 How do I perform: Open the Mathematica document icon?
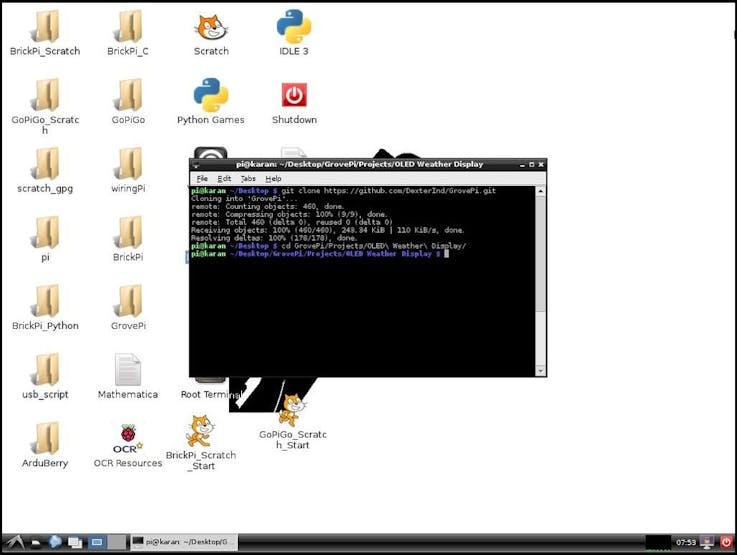pos(128,370)
